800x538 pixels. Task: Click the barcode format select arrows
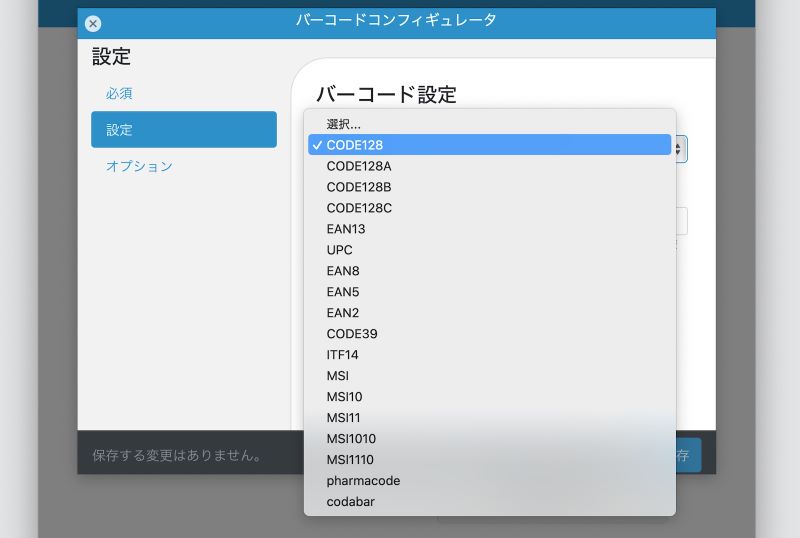(679, 149)
